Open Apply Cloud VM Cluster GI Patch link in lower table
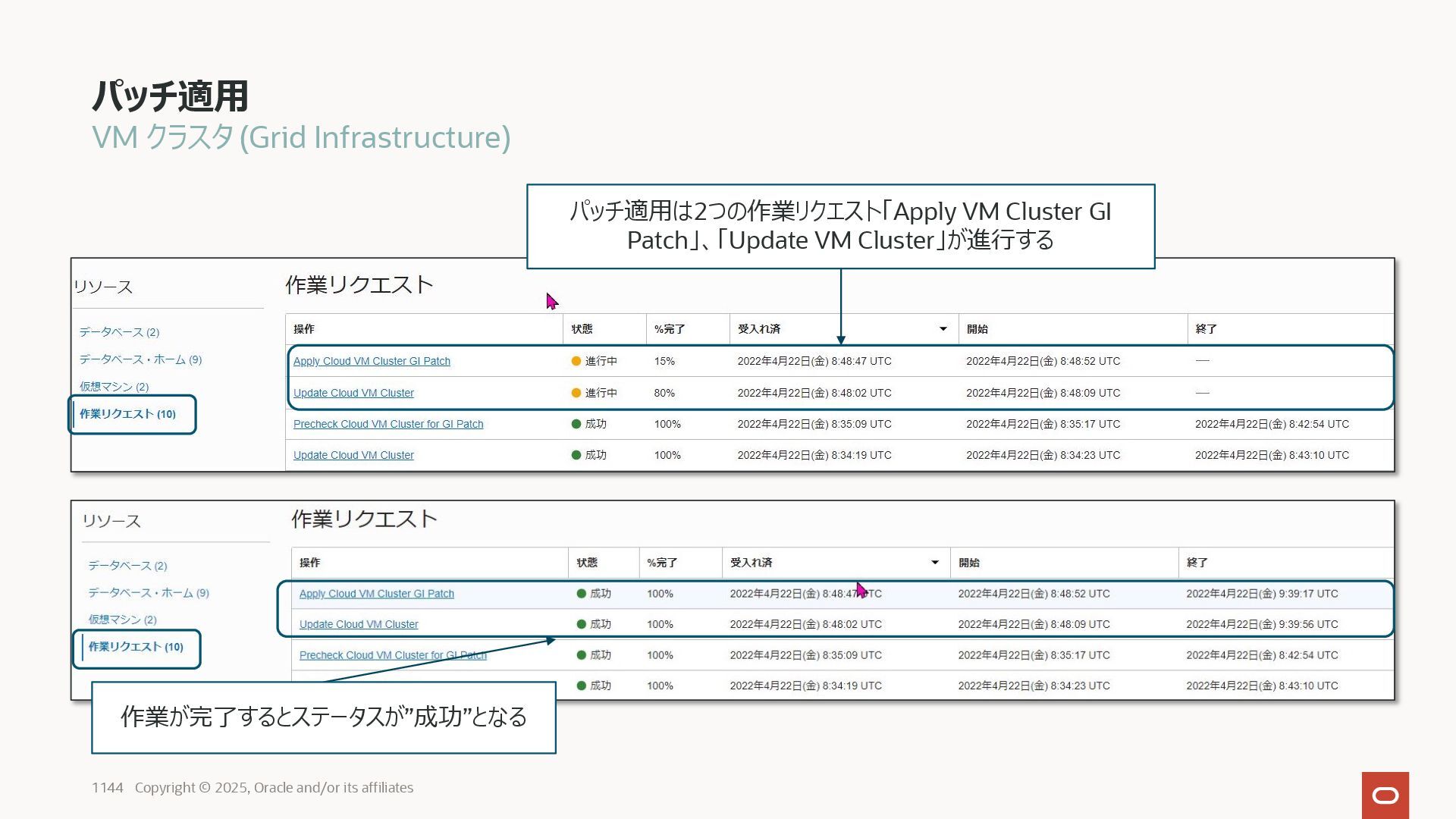This screenshot has height=819, width=1456. point(376,594)
